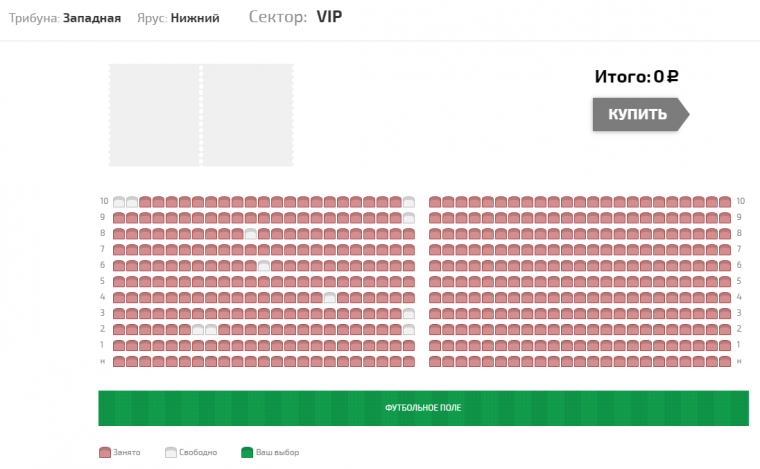The width and height of the screenshot is (760, 469).
Task: Choose the second free seat from left in row 2
Action: pyautogui.click(x=211, y=329)
